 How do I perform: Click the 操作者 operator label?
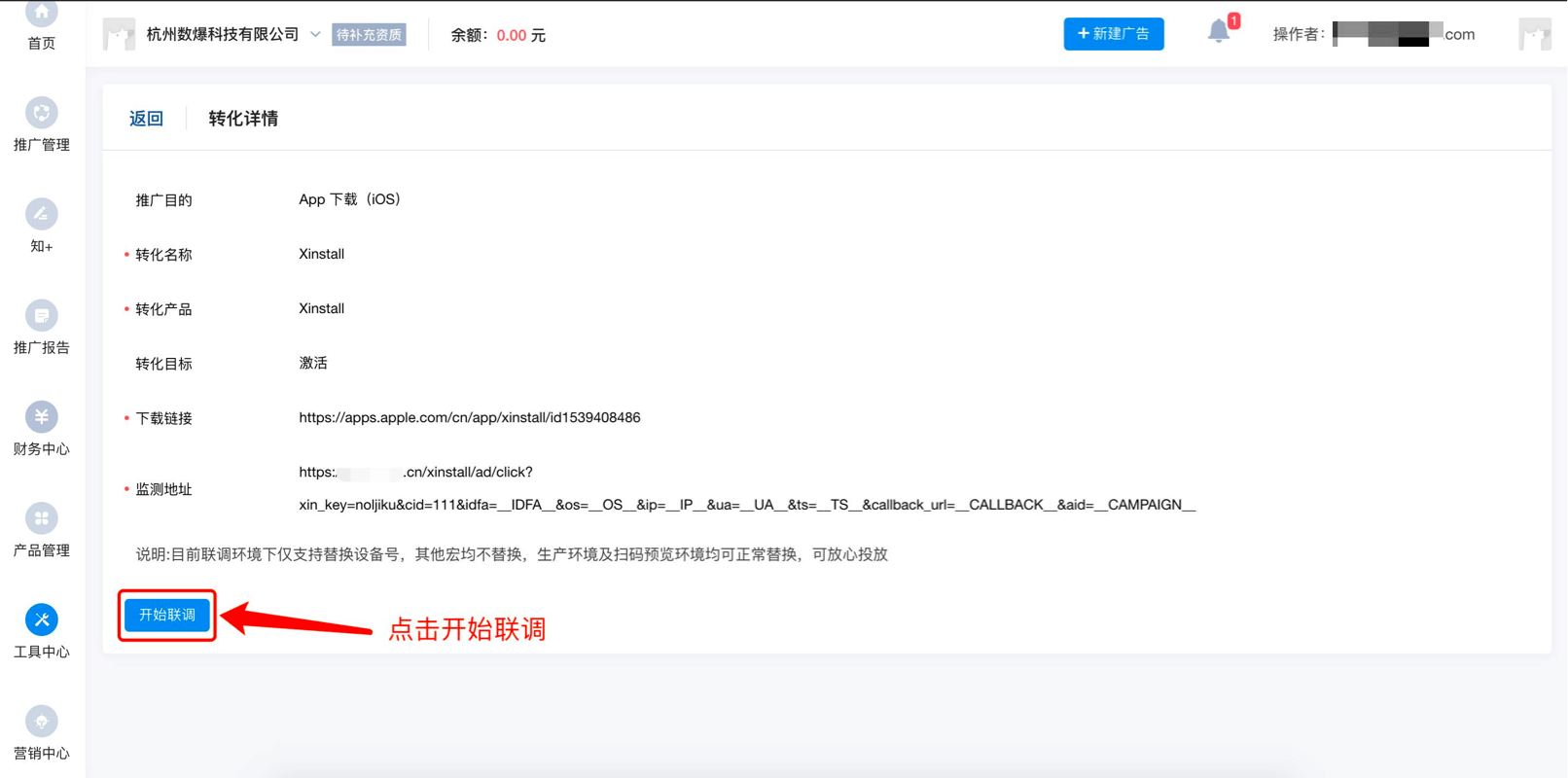[x=1299, y=34]
